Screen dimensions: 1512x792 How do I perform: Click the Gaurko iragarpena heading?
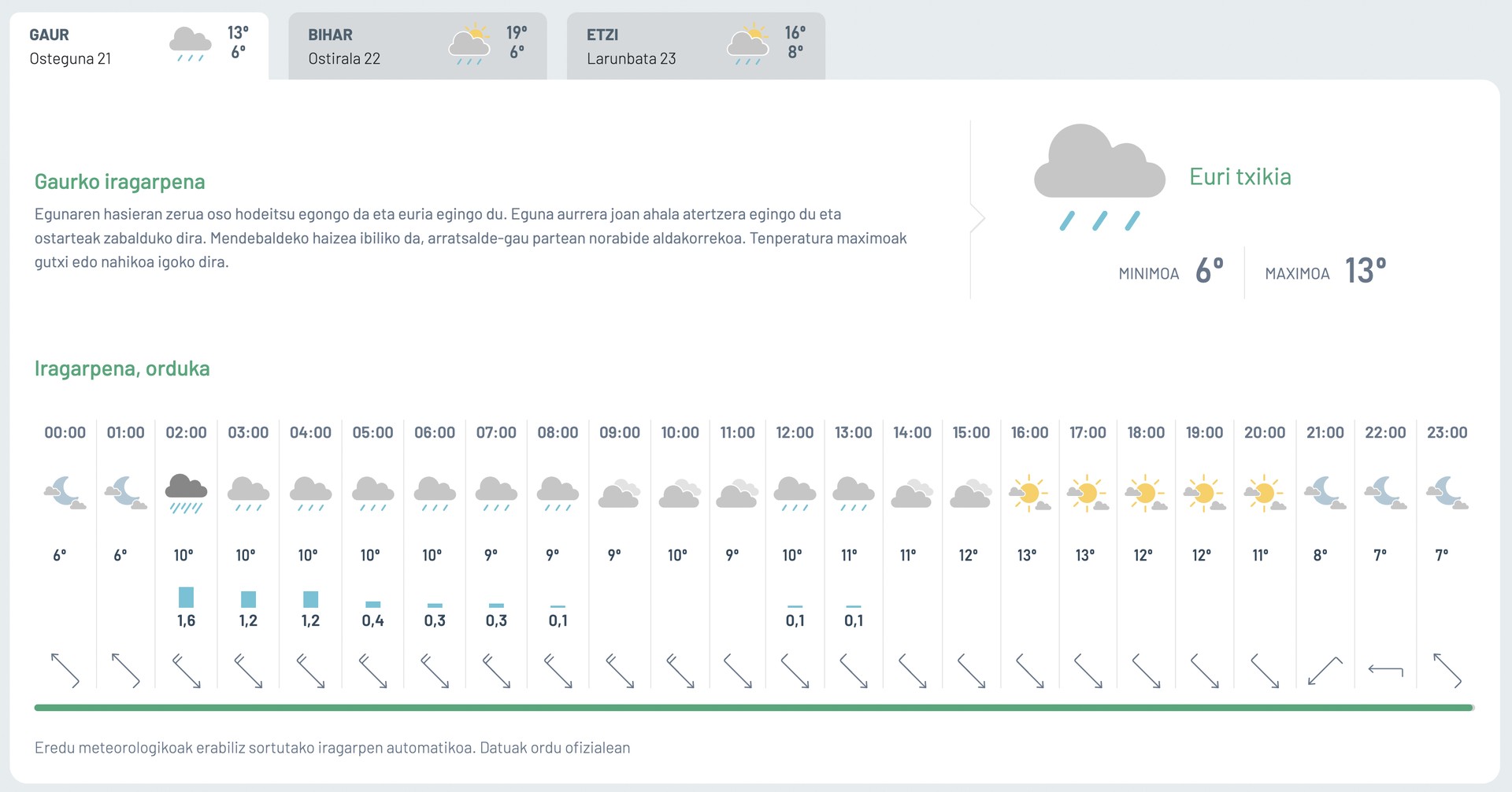pyautogui.click(x=120, y=182)
